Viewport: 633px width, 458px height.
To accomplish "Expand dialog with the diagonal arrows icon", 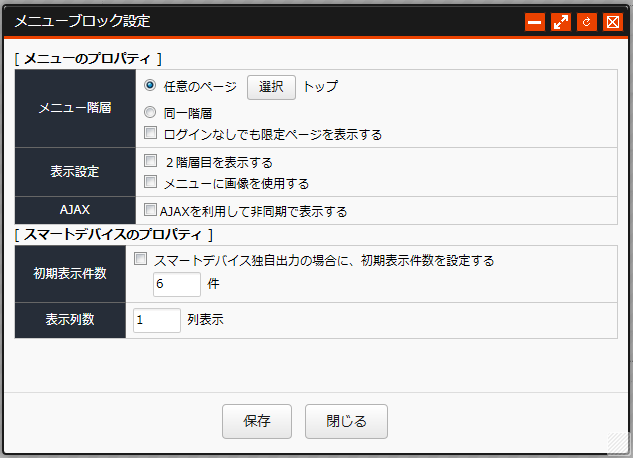I will [x=561, y=22].
